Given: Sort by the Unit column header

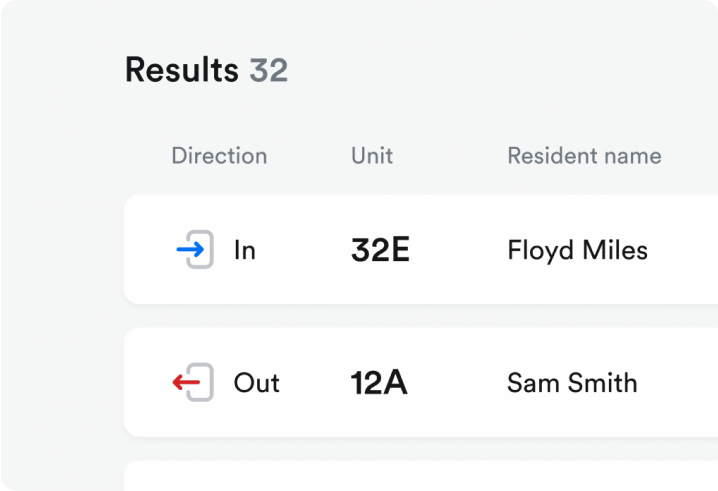Looking at the screenshot, I should [372, 156].
